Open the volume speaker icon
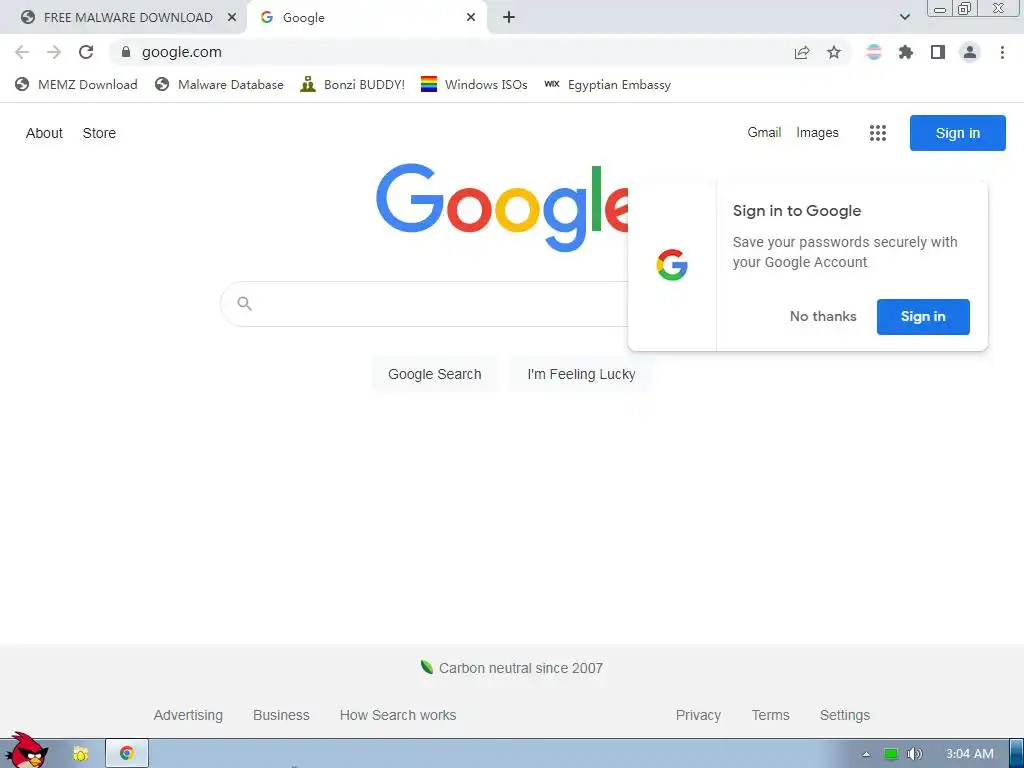The height and width of the screenshot is (768, 1024). point(915,754)
